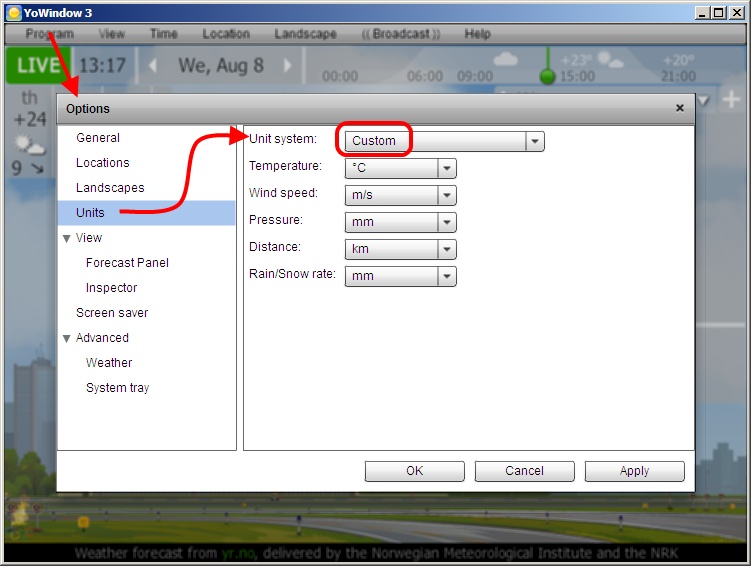Viewport: 751px width, 566px height.
Task: Maximize the YoWindow window
Action: (x=719, y=13)
